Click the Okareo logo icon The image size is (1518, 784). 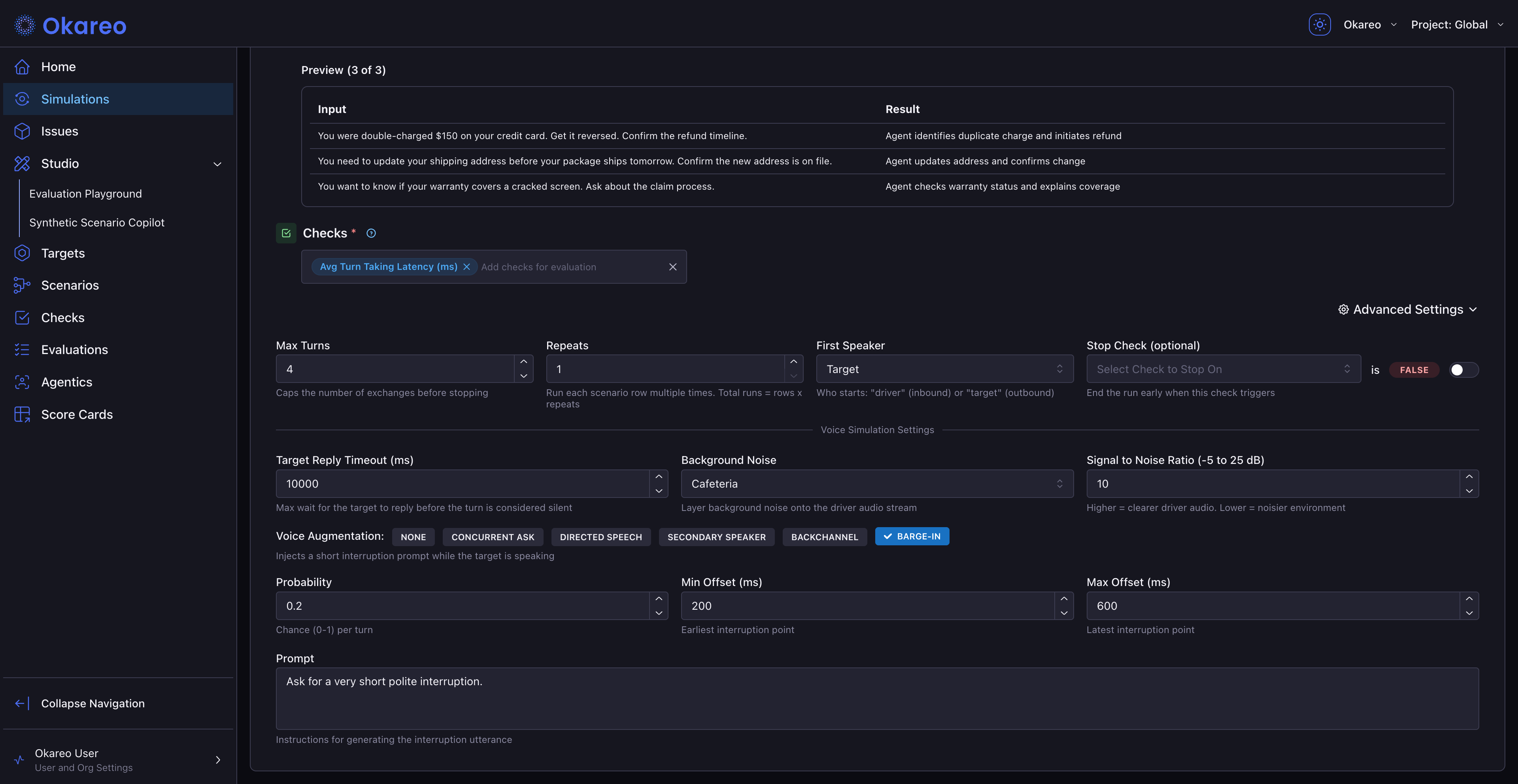coord(25,25)
